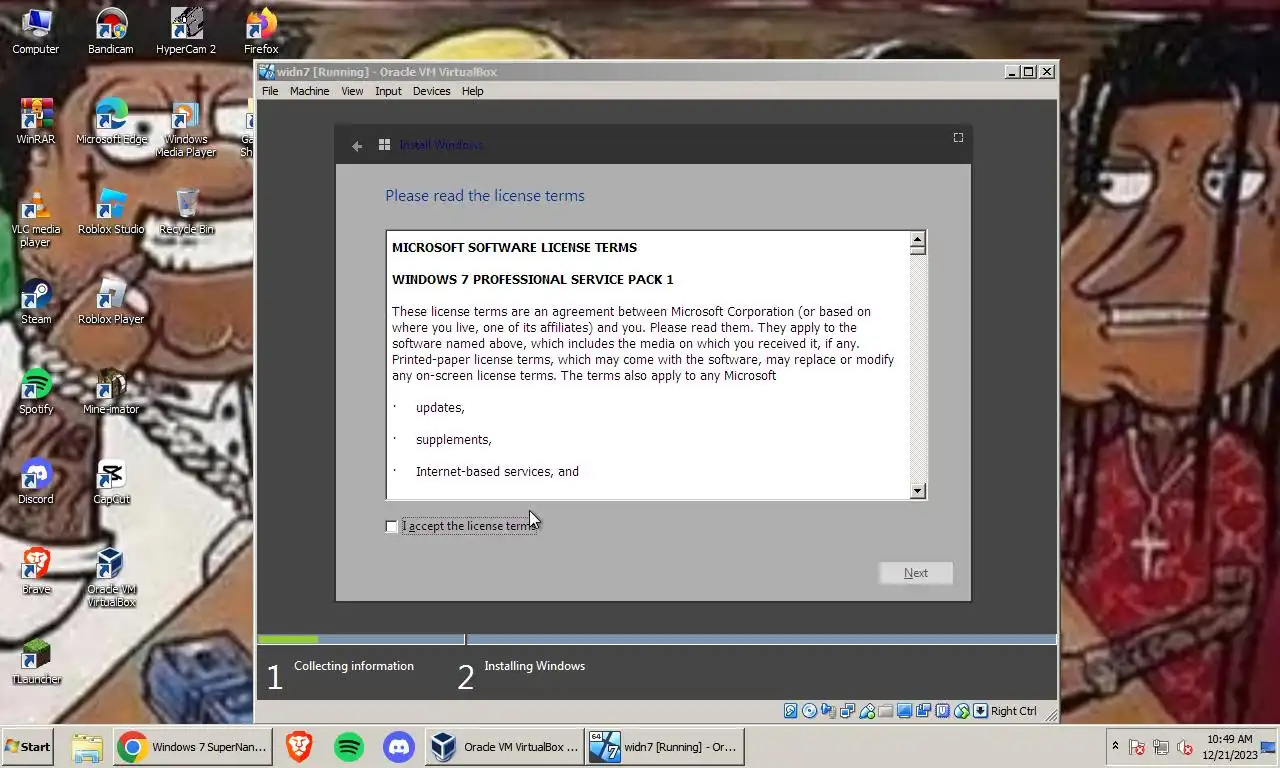Select the Discord desktop icon
Image resolution: width=1280 pixels, height=768 pixels.
pos(35,481)
